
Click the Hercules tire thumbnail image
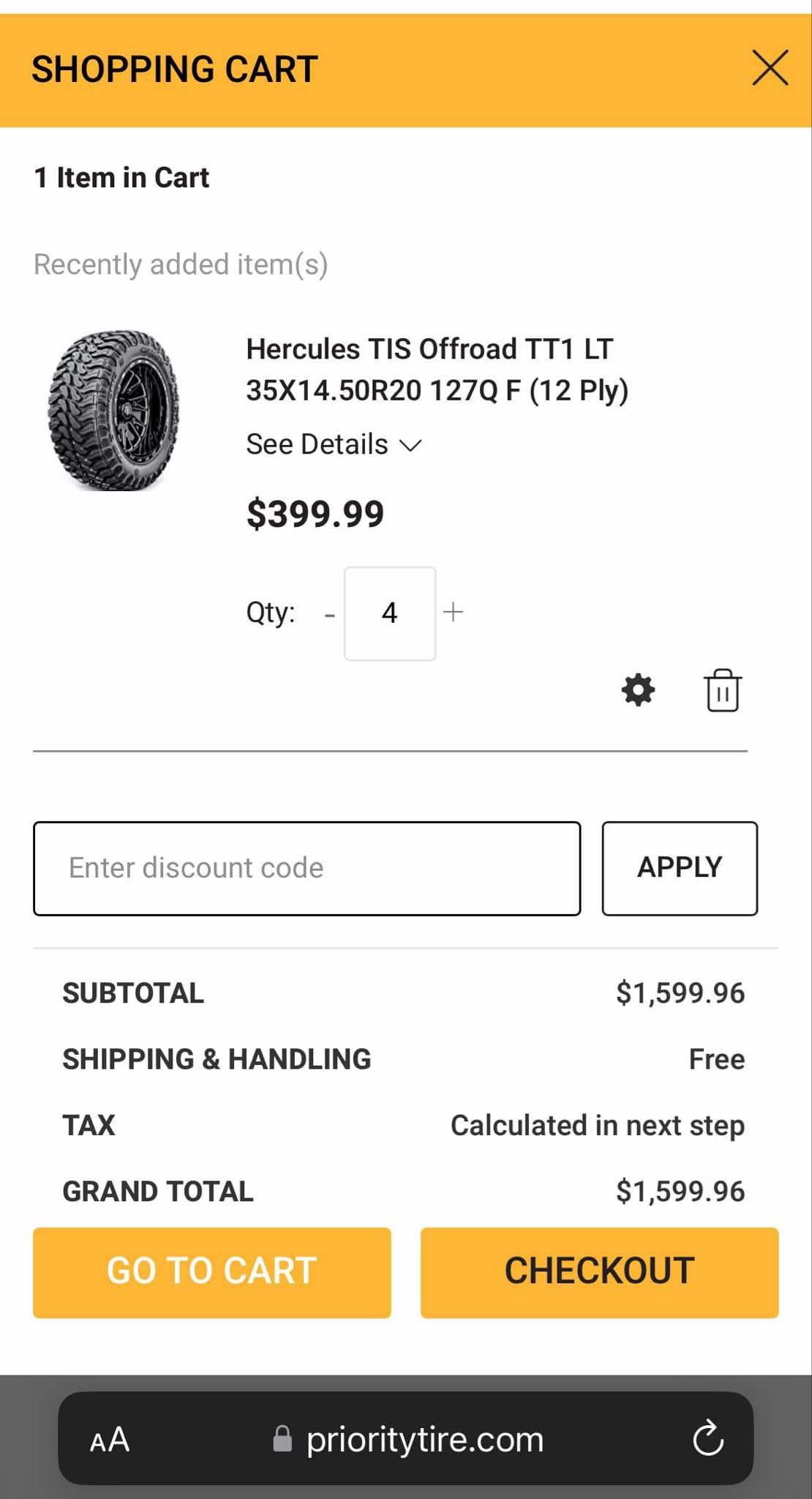click(114, 410)
